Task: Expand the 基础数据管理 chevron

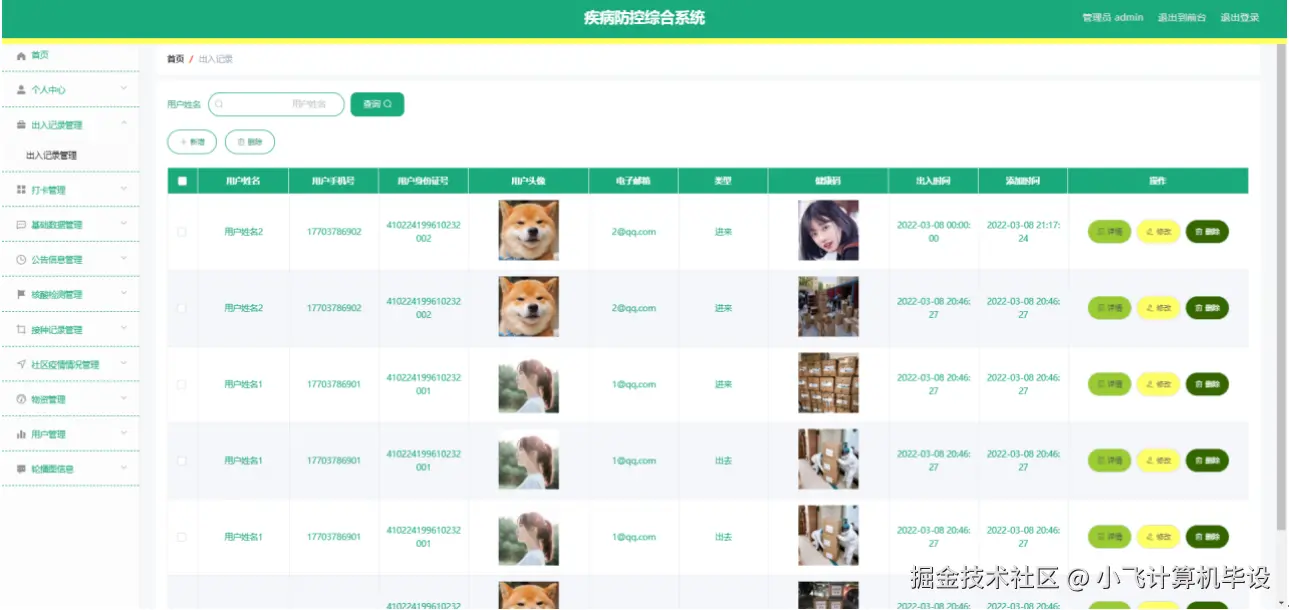Action: point(124,224)
